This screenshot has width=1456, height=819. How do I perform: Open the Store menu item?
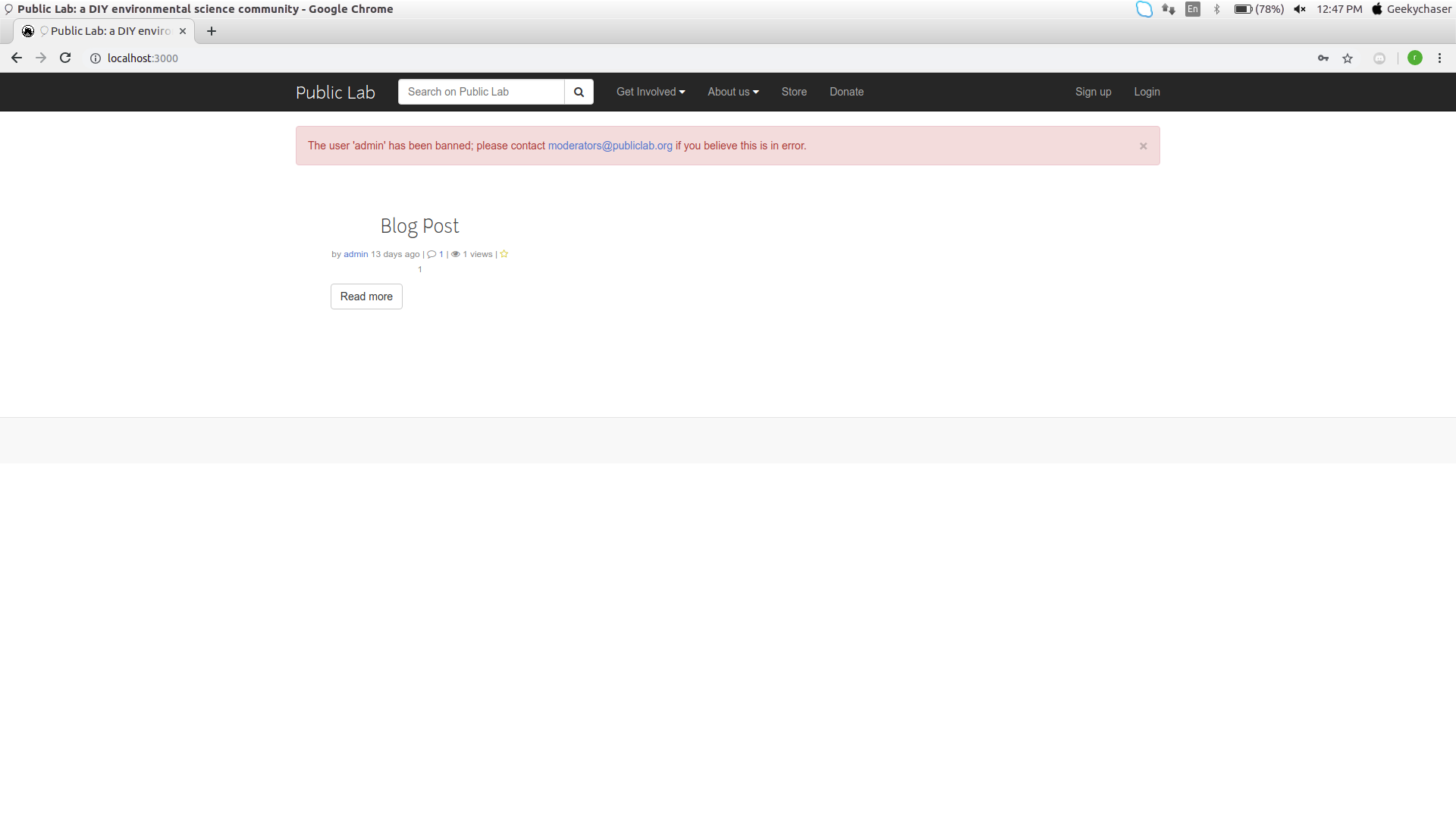794,92
